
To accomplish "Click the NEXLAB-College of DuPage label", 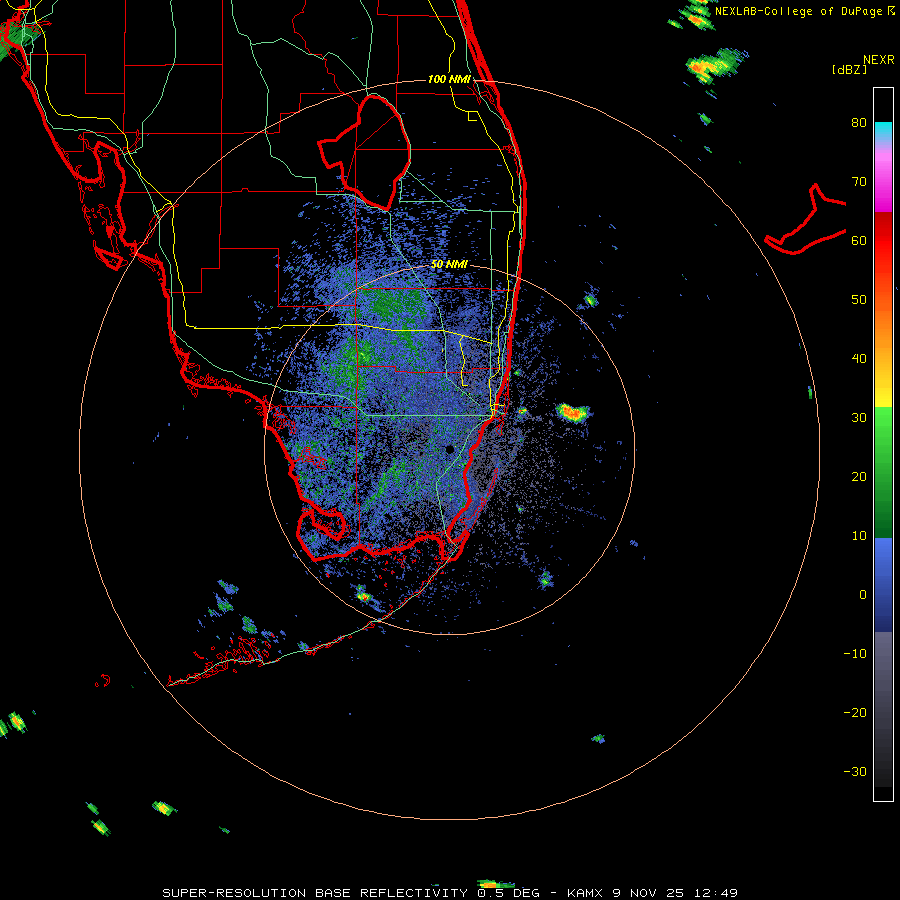I will pyautogui.click(x=800, y=11).
